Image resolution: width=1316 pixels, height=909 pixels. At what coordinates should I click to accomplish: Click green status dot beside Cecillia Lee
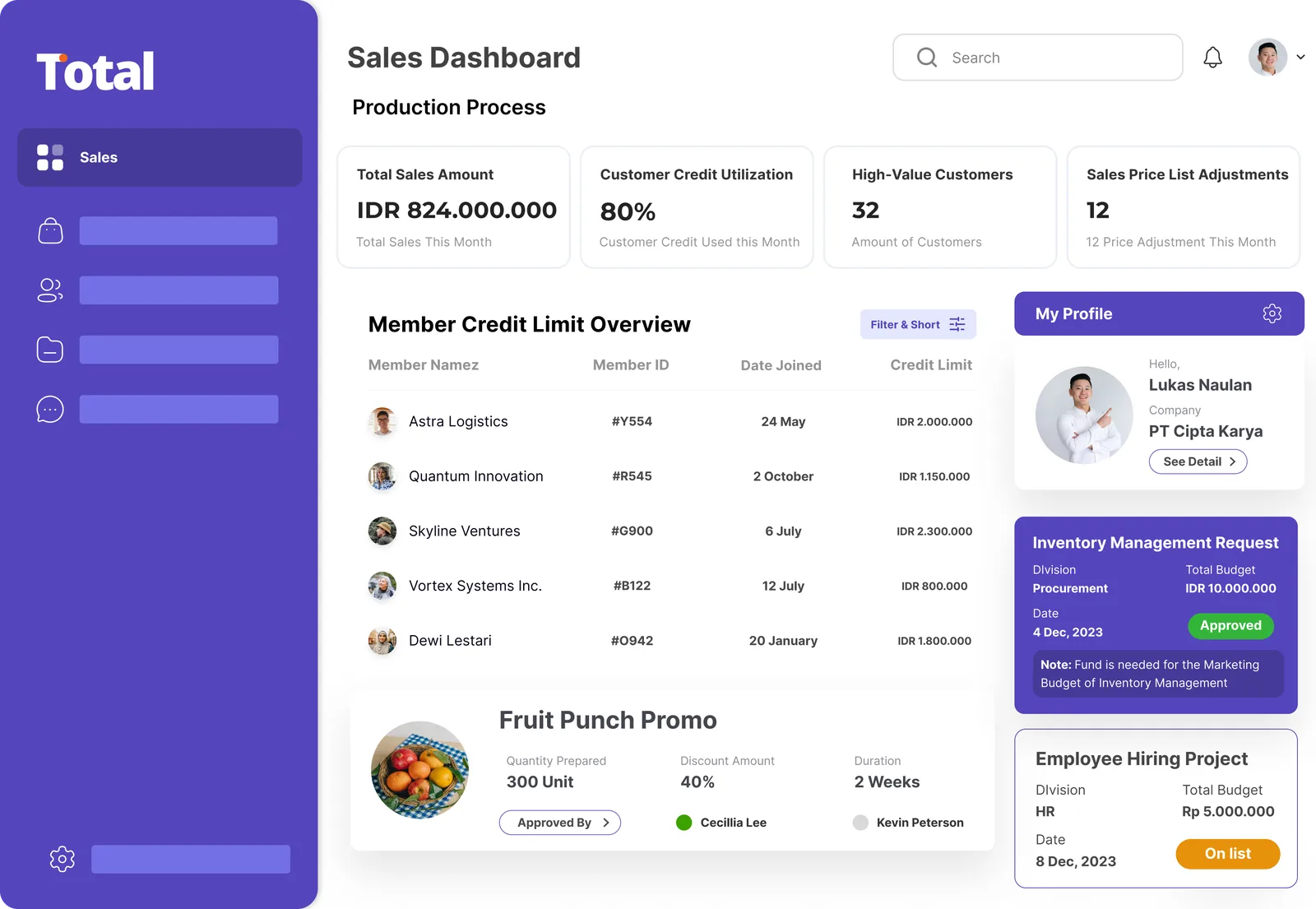click(683, 823)
